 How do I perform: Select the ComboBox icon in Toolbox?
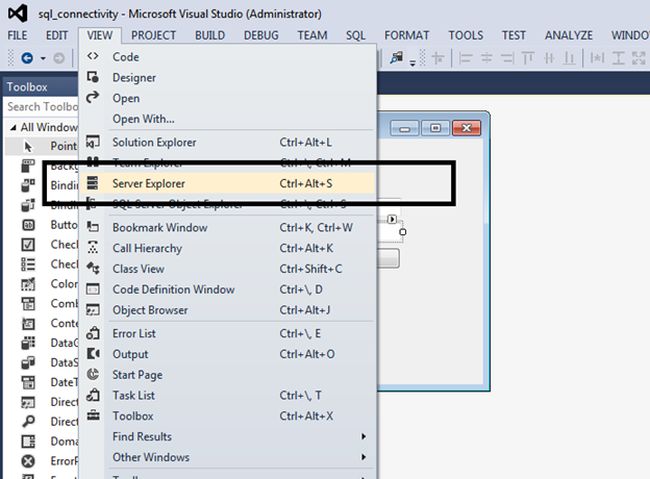[x=28, y=304]
